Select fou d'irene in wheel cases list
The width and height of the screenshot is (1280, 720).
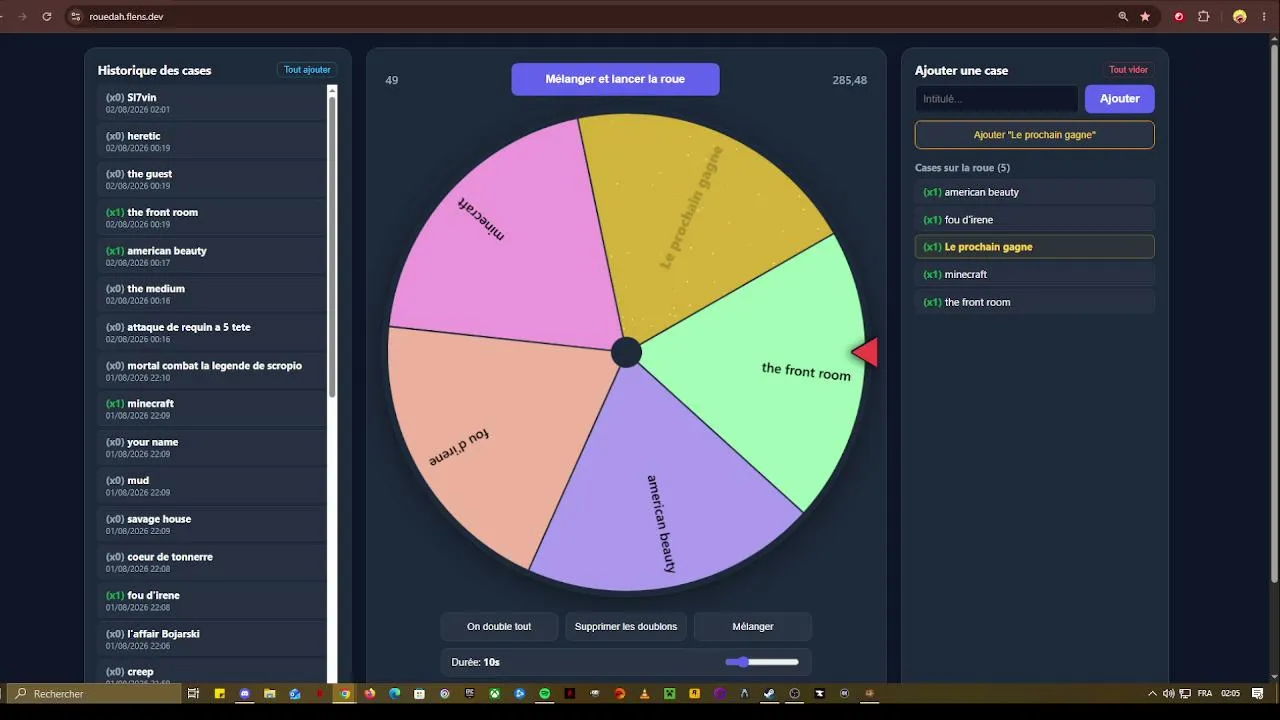pyautogui.click(x=1034, y=219)
